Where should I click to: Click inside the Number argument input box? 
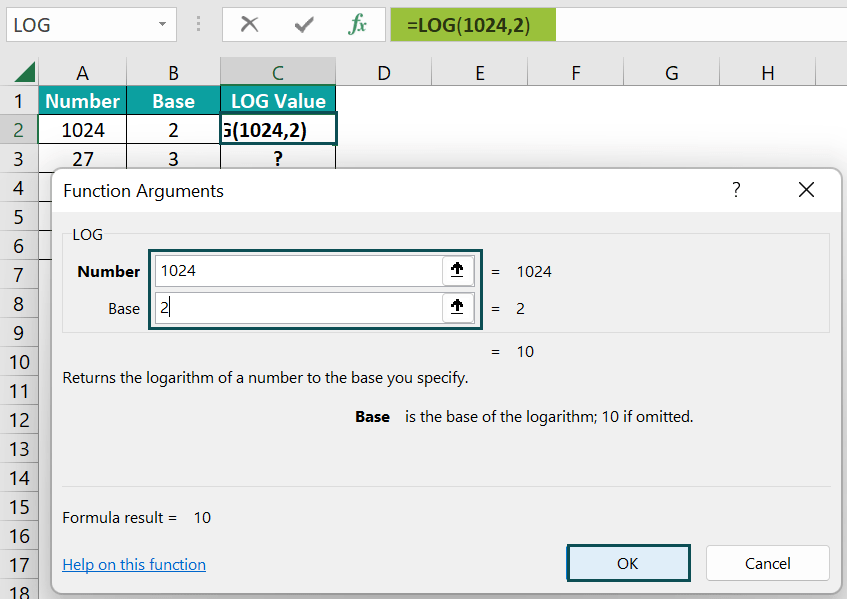300,271
